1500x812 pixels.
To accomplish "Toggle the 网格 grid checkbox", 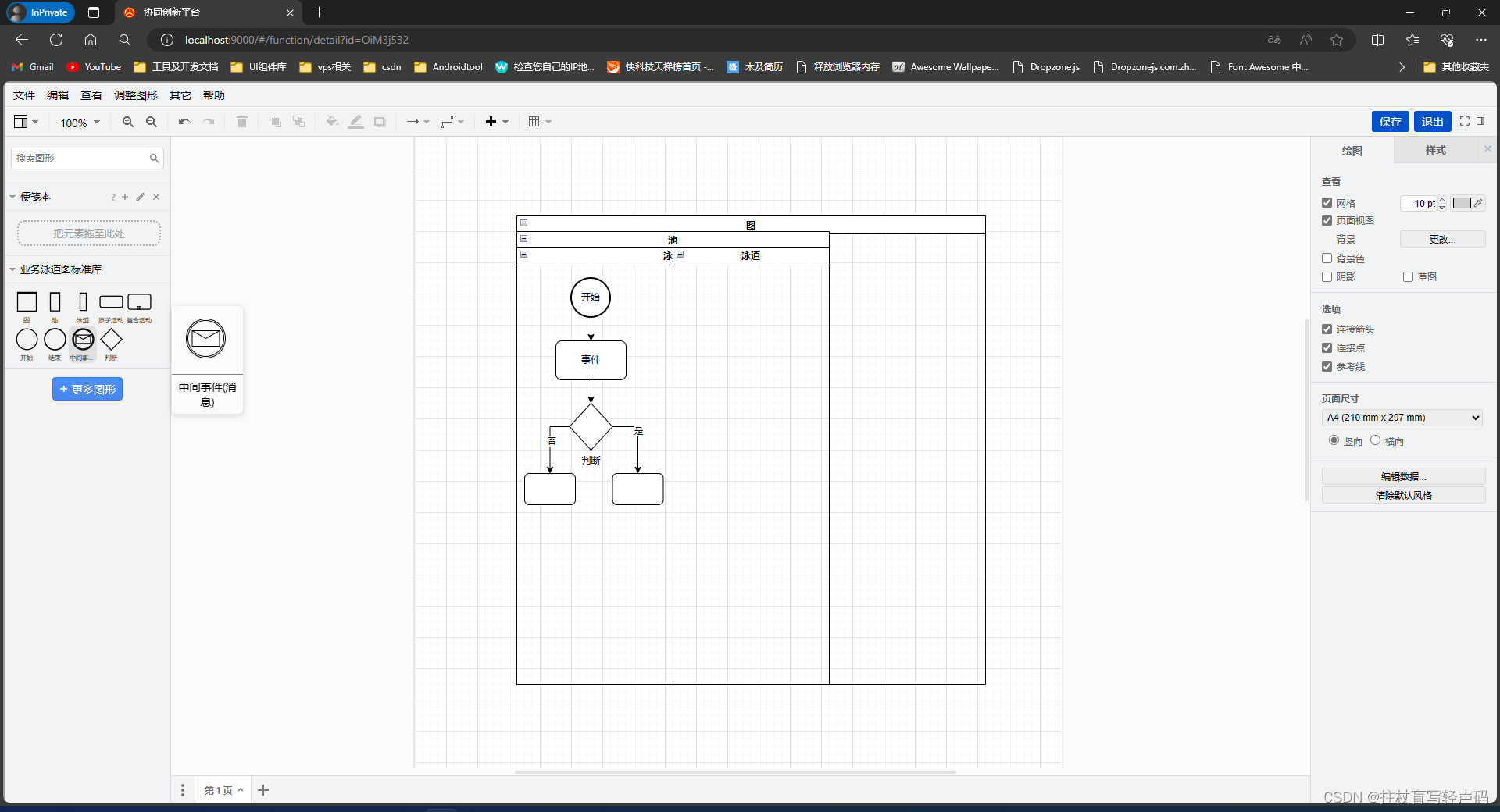I will (1327, 203).
